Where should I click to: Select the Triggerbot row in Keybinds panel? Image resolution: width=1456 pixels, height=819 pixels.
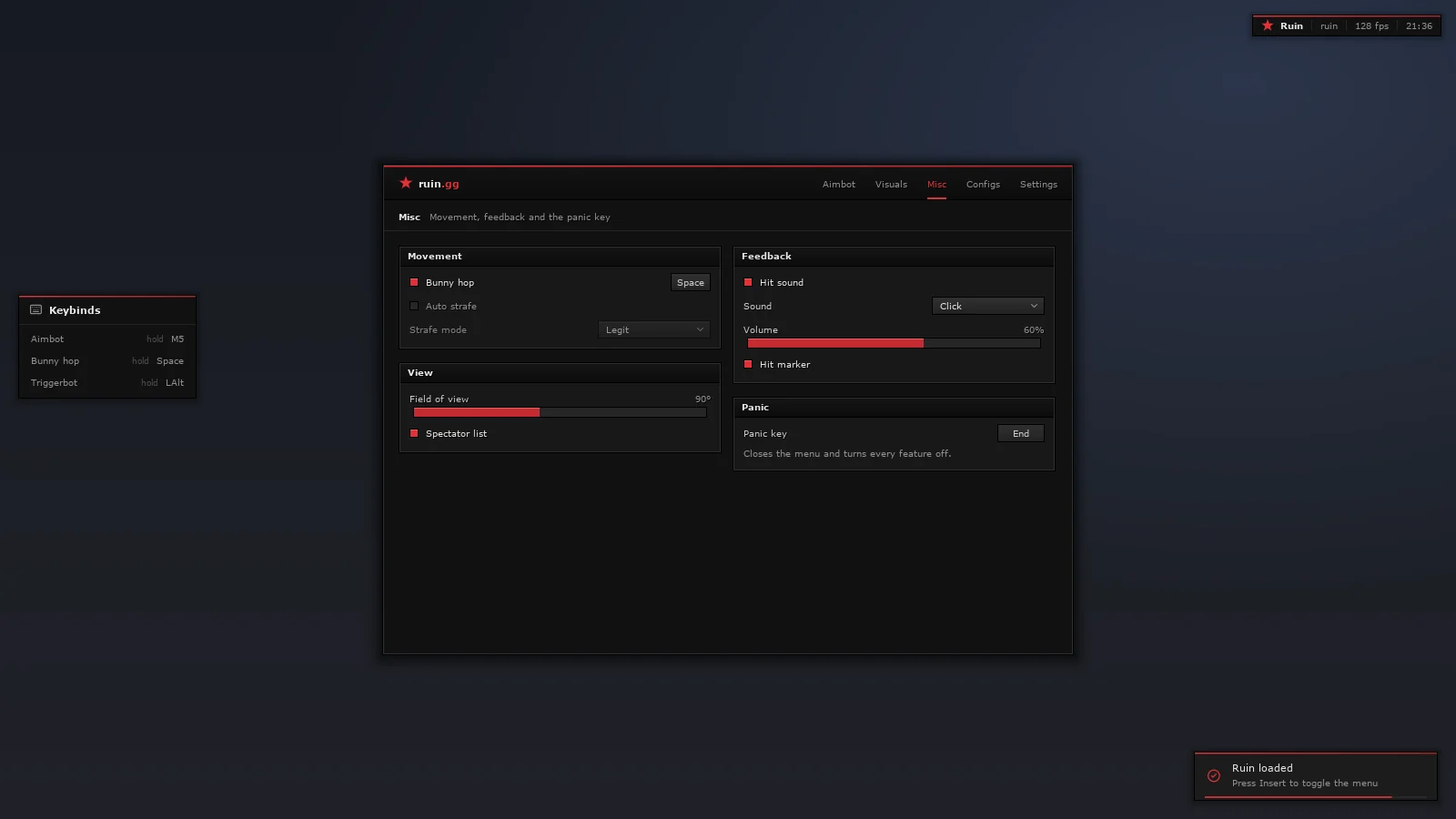click(107, 382)
